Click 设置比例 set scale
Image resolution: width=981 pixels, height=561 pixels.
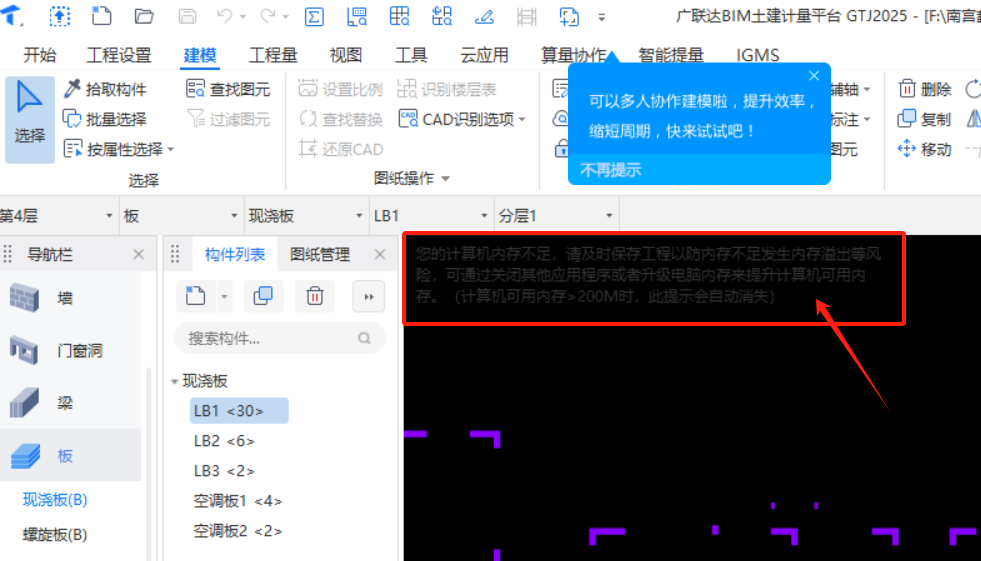coord(340,89)
